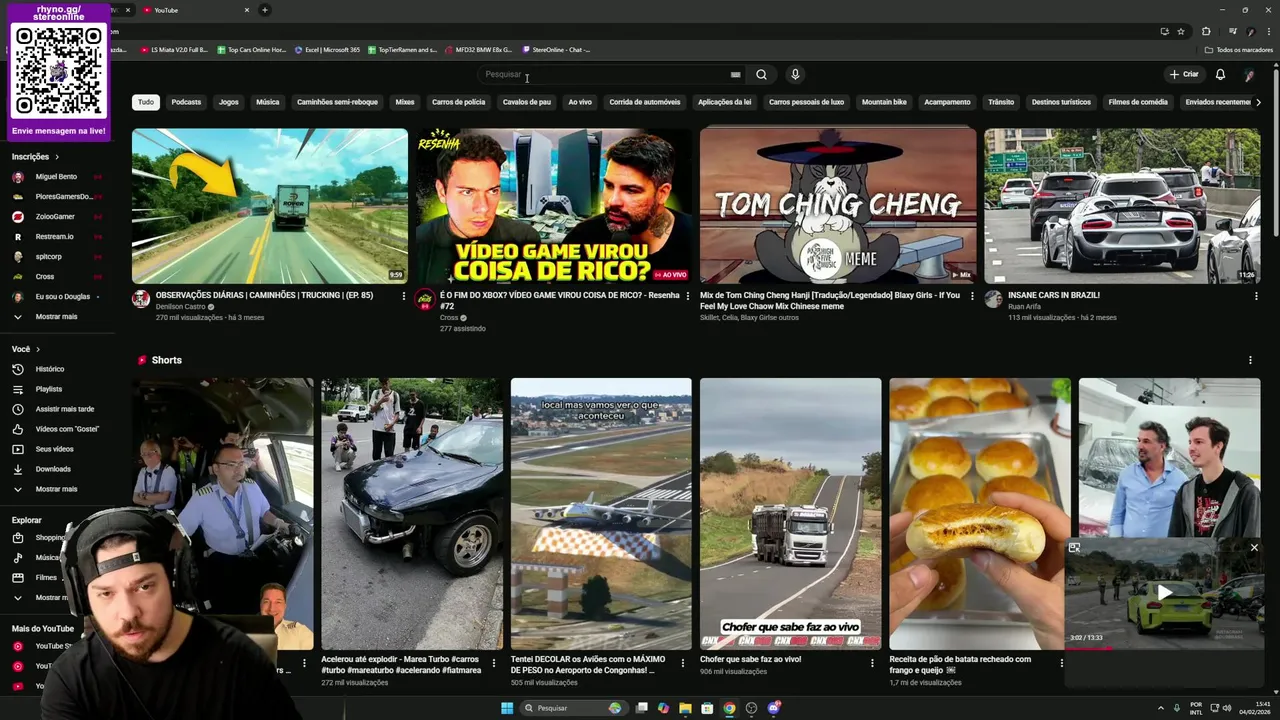
Task: Open Shorts shelf three-dot menu
Action: click(x=1250, y=360)
